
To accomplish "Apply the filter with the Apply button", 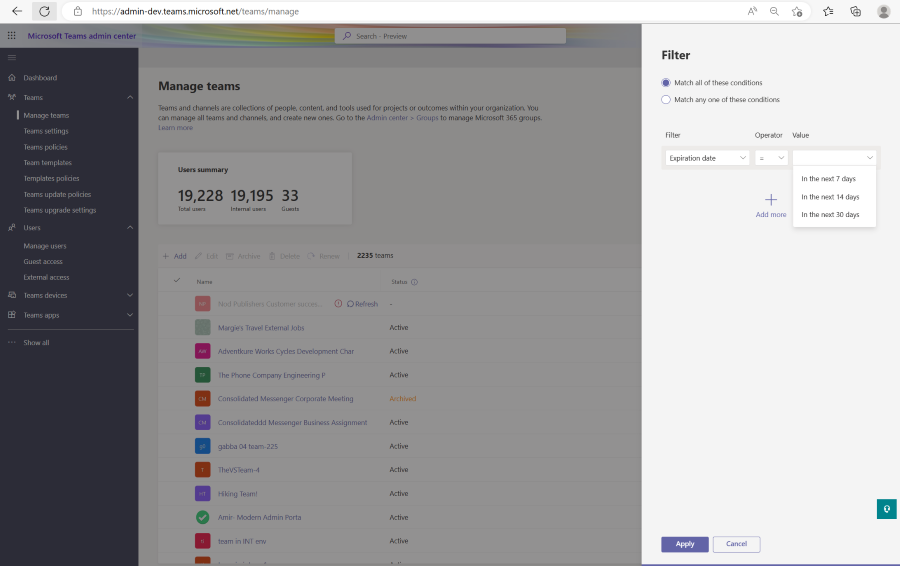I will coord(685,544).
